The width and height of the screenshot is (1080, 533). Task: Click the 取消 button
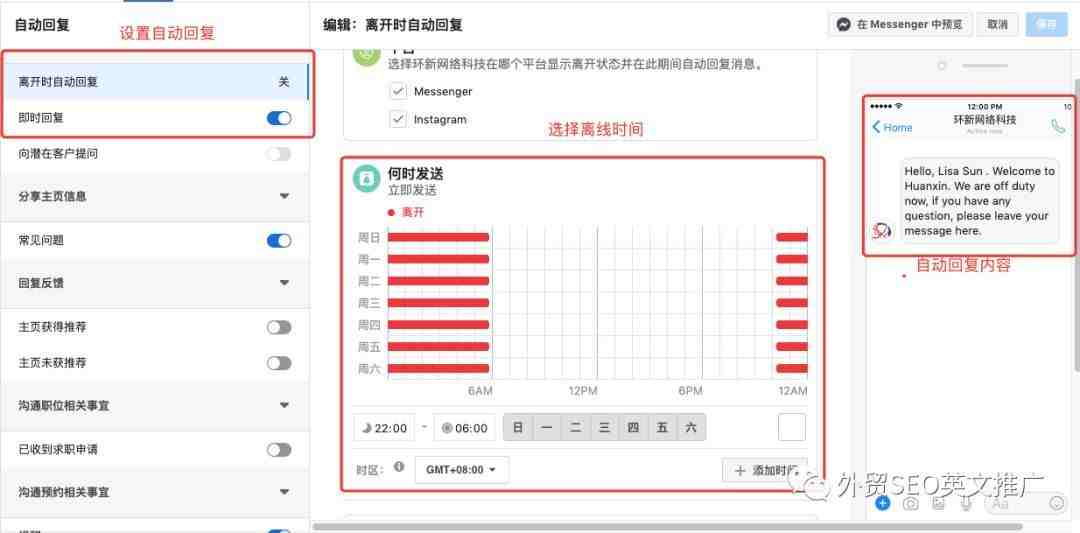point(997,25)
